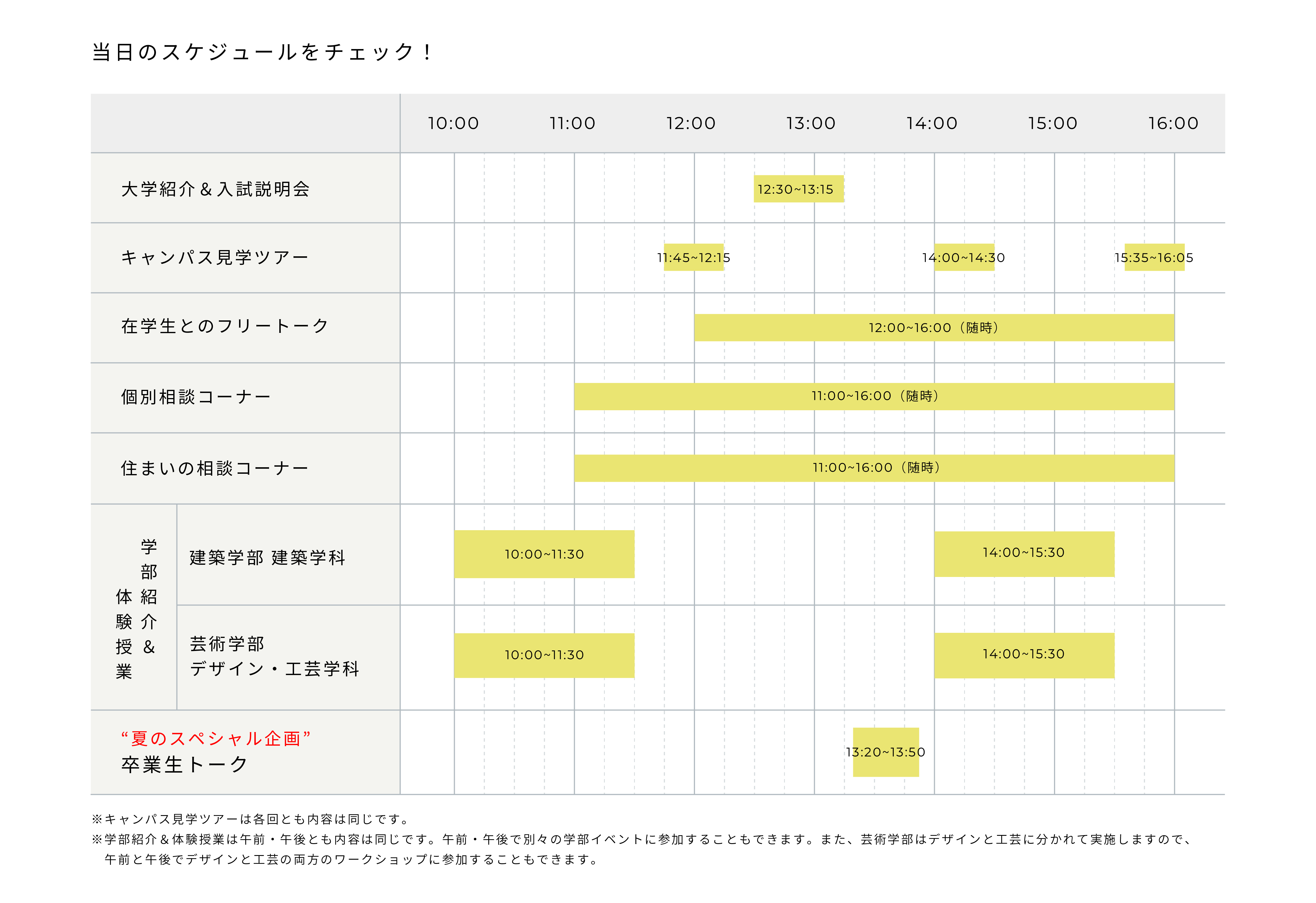Click the 13:20~13:50 graduate talk block
Image resolution: width=1316 pixels, height=903 pixels.
click(886, 752)
